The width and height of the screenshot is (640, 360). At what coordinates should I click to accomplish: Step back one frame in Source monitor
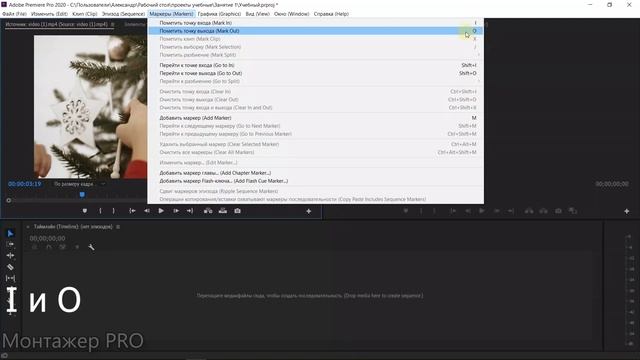pyautogui.click(x=147, y=211)
